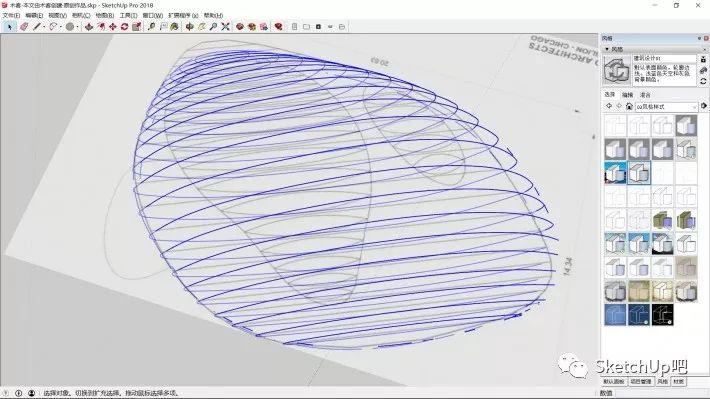Screen dimensions: 710x399
Task: Use the Zoom Extents crossed-arrows icon
Action: [225, 27]
